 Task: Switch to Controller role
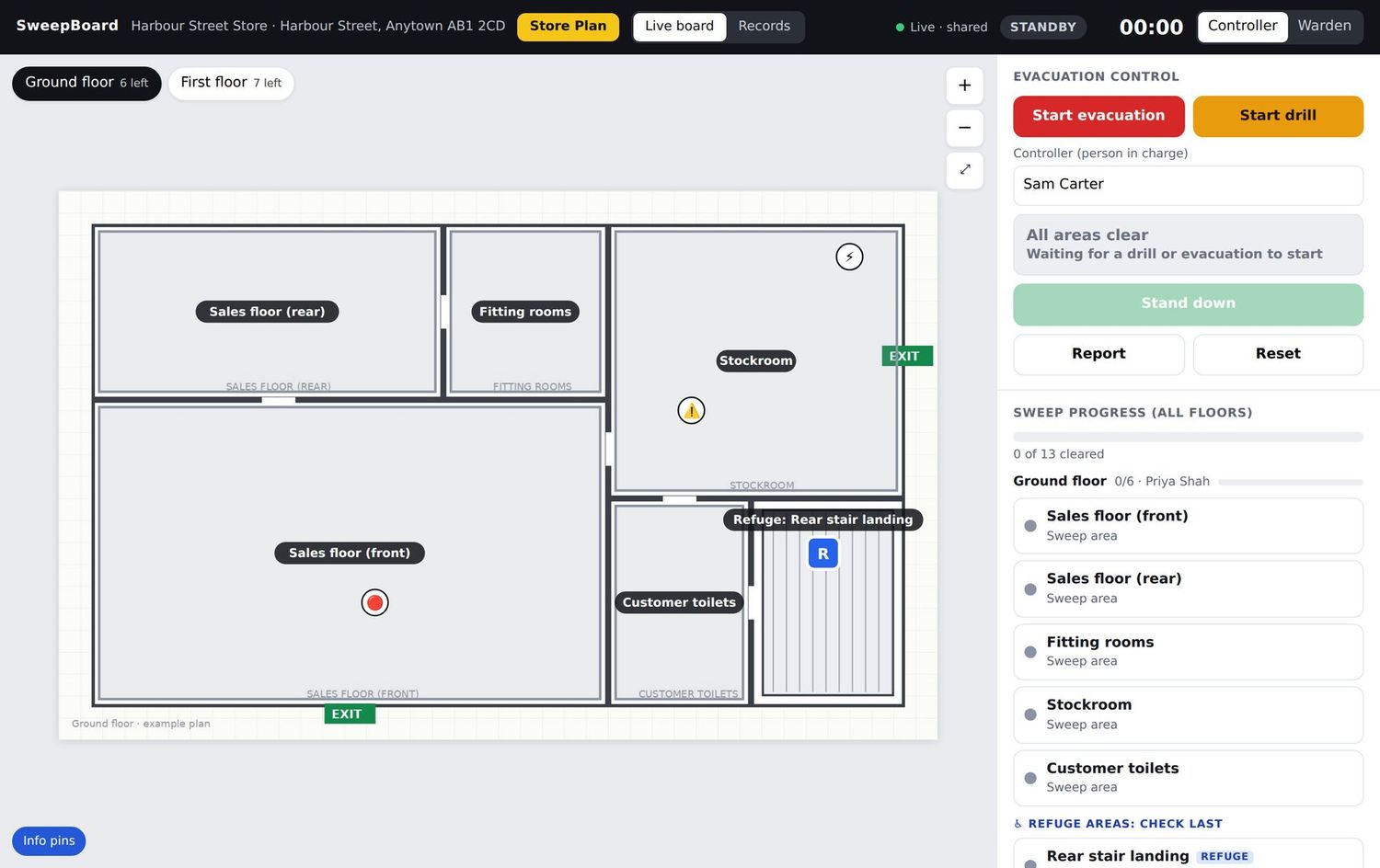tap(1242, 26)
